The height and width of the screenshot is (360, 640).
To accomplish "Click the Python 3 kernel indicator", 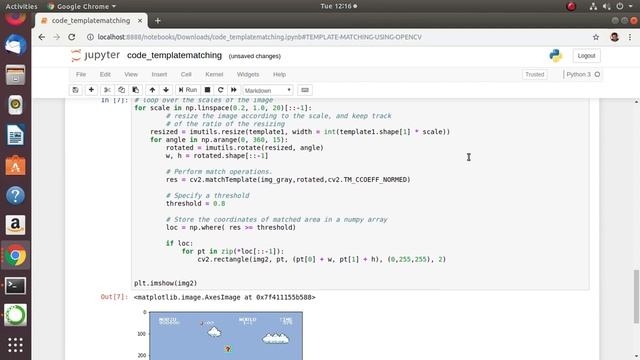I will (x=583, y=74).
